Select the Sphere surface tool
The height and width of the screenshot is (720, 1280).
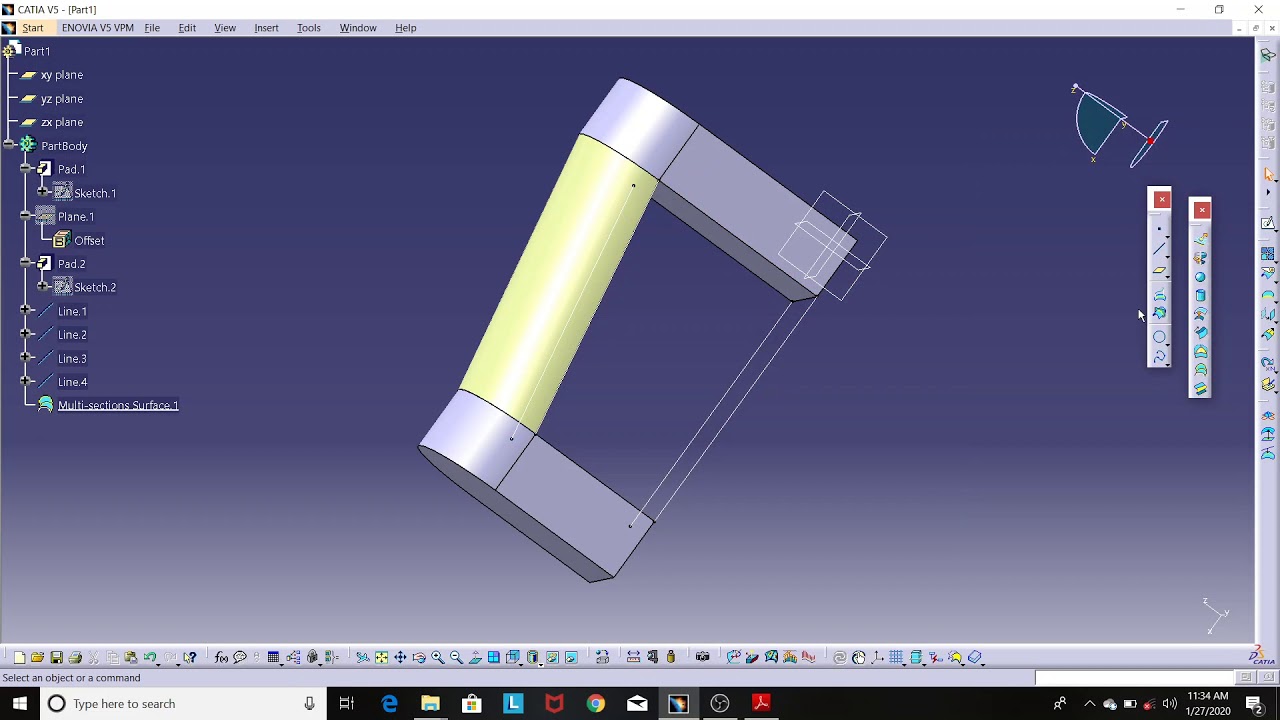tap(1201, 277)
